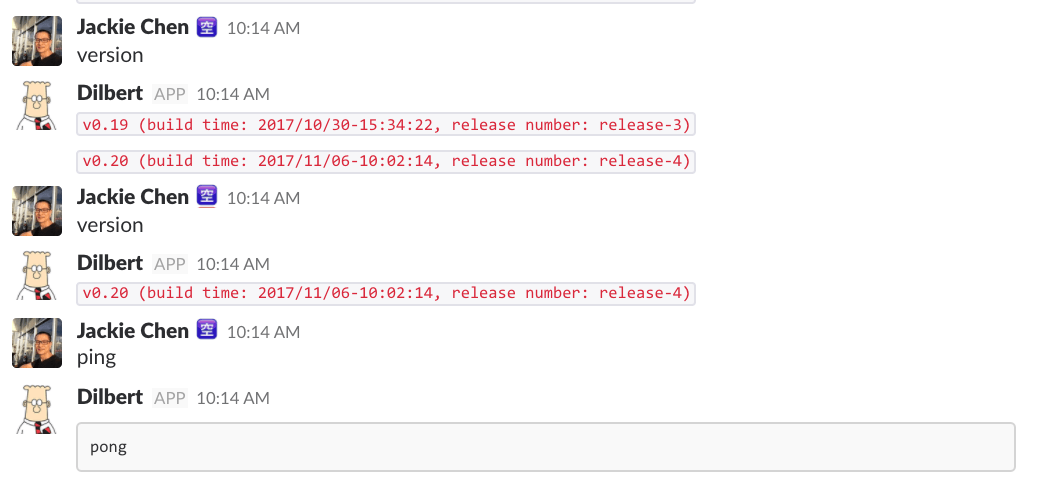The height and width of the screenshot is (494, 1062).
Task: Select Jackie Chen's avatar on the second version message
Action: (37, 211)
